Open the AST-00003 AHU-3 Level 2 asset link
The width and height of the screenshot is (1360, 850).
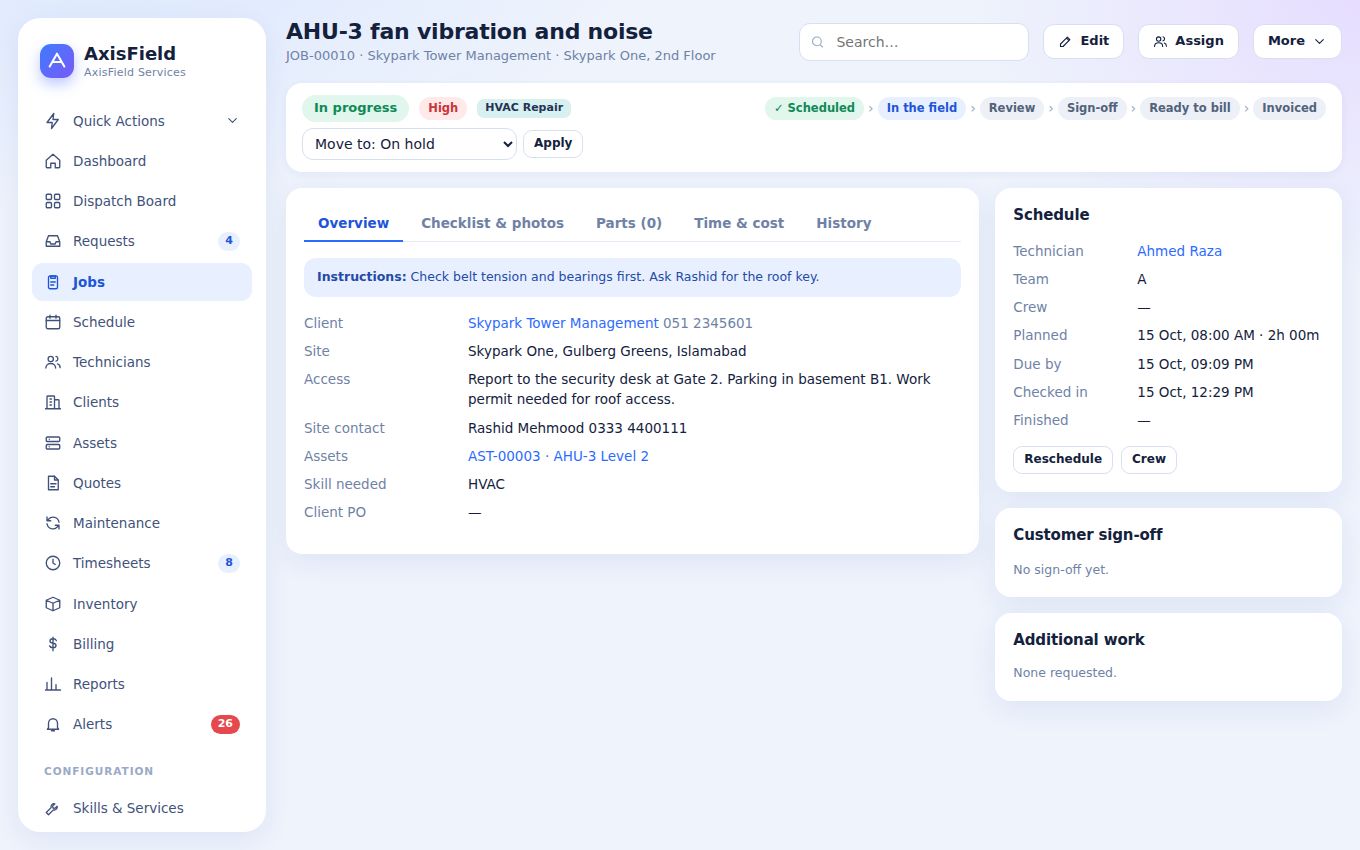[558, 456]
